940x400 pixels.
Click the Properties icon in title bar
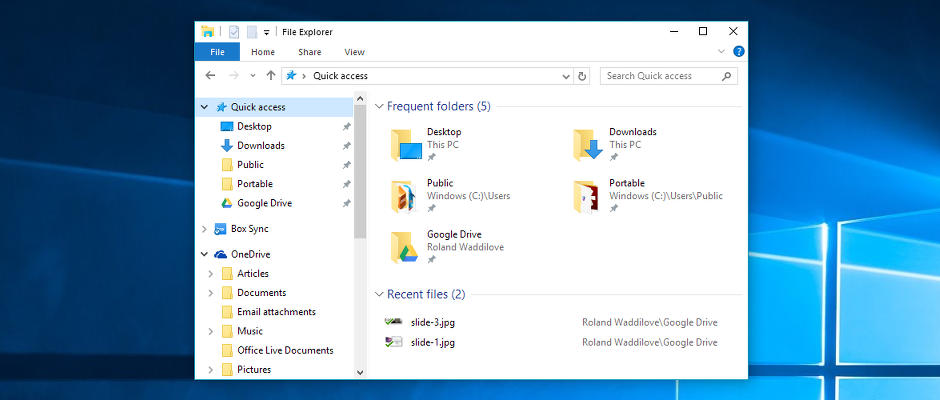coord(234,32)
